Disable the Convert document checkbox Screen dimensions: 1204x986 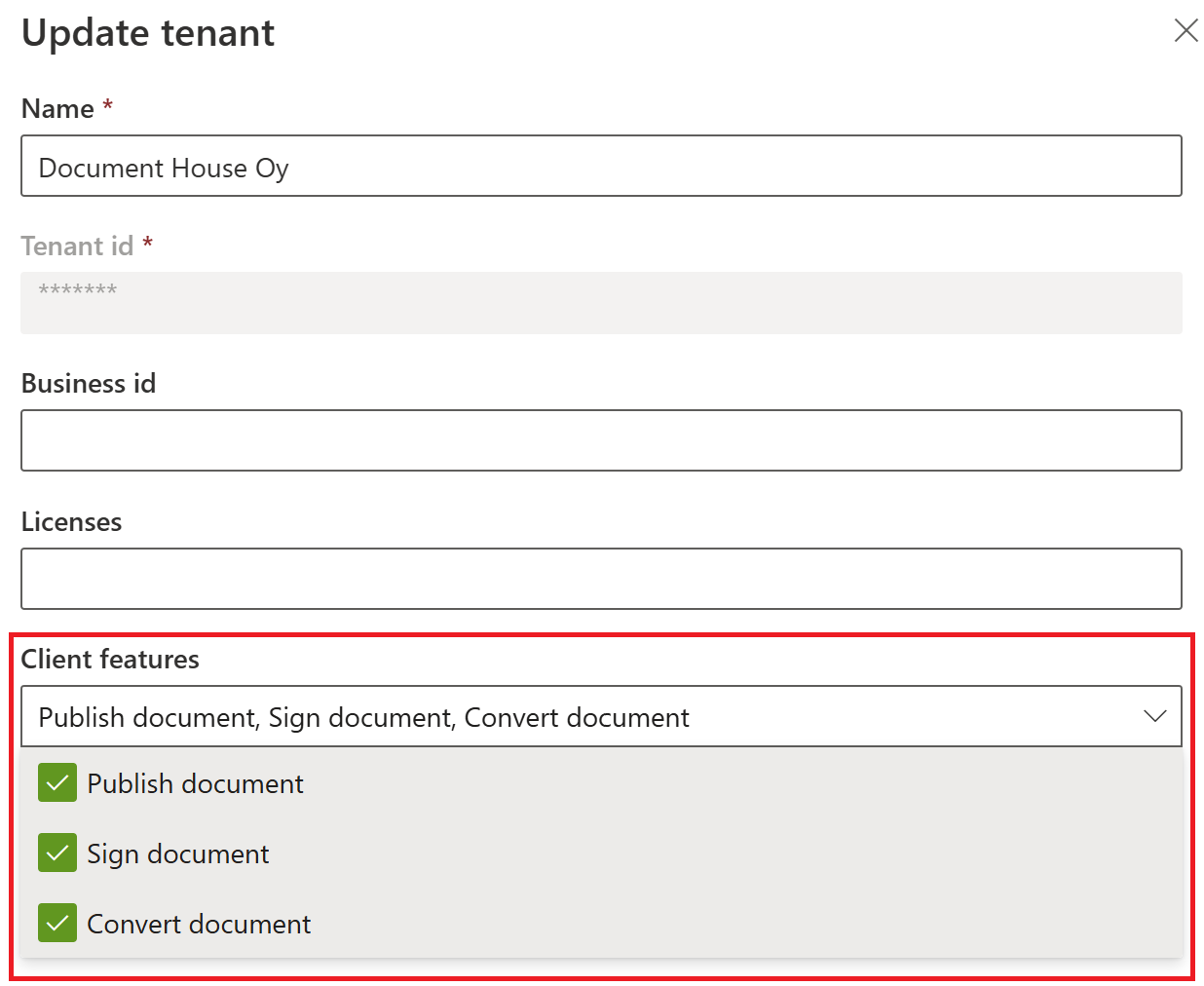click(x=57, y=924)
